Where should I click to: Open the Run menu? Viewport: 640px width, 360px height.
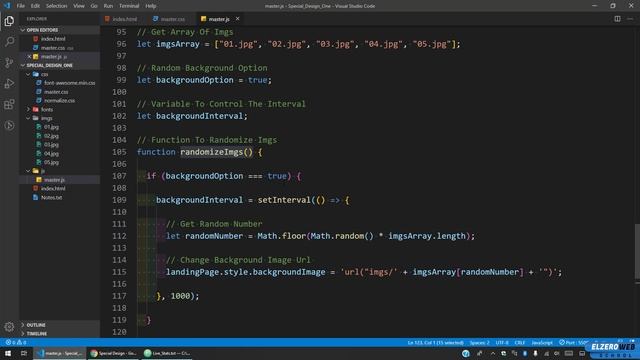(x=108, y=6)
